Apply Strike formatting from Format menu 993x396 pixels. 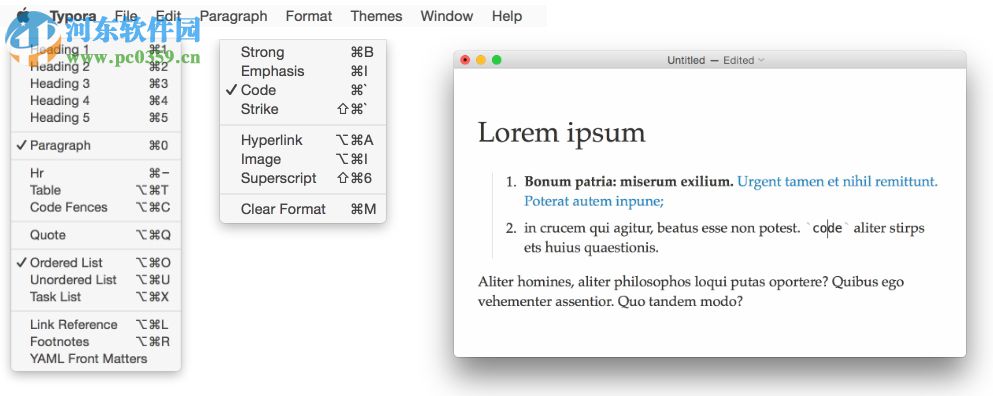(303, 109)
